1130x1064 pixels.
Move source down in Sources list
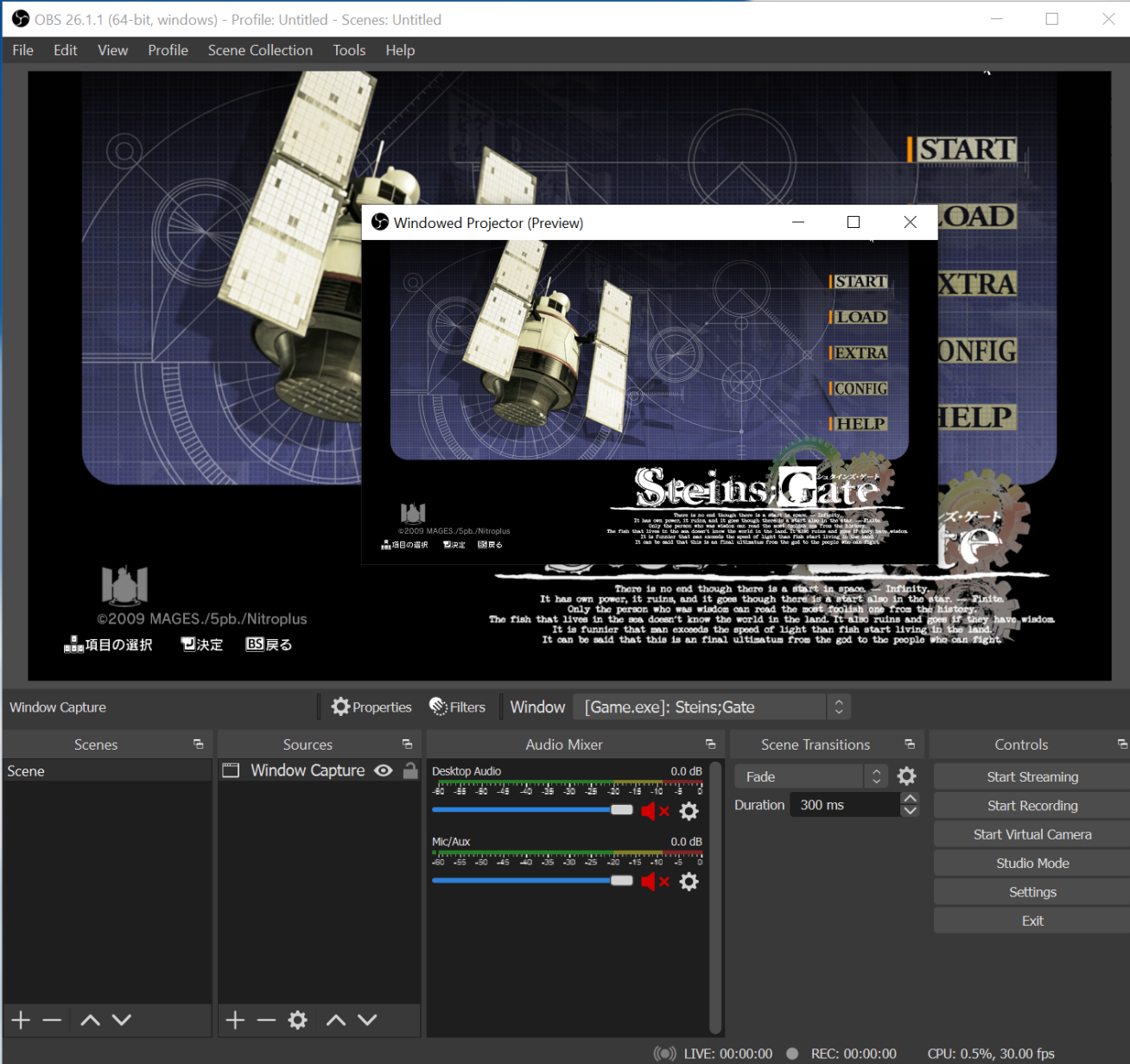pos(367,1020)
